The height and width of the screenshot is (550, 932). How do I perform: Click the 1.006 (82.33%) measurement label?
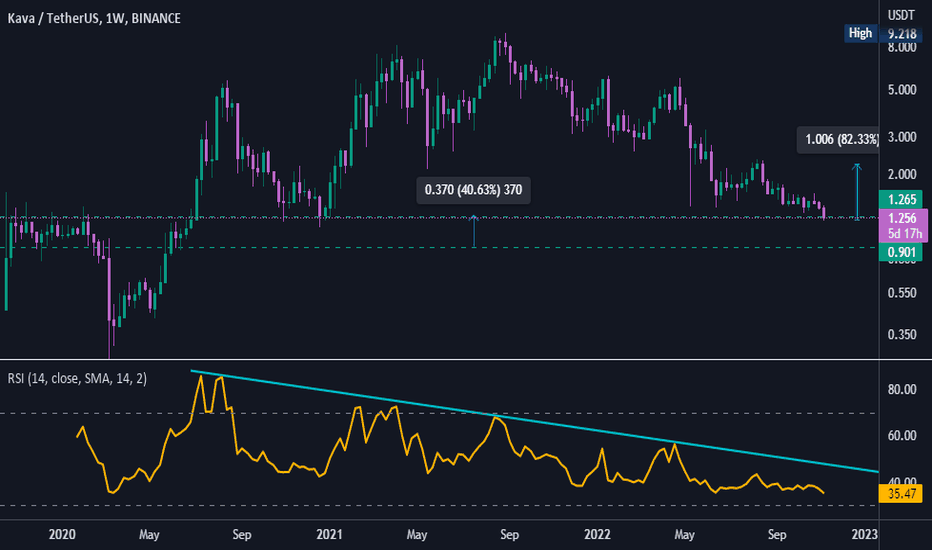[839, 140]
